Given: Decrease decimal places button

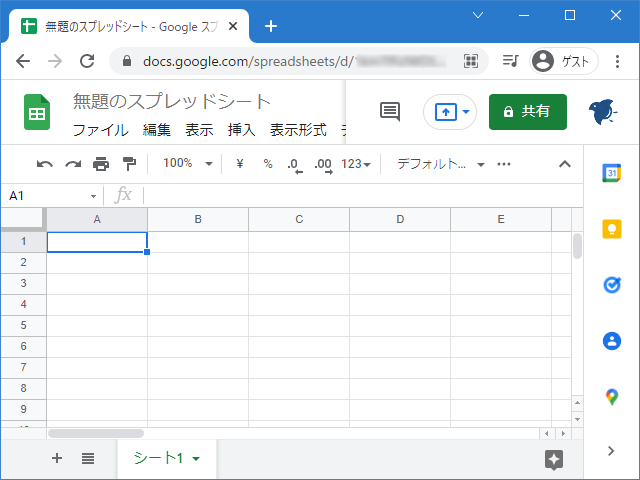Looking at the screenshot, I should (294, 165).
